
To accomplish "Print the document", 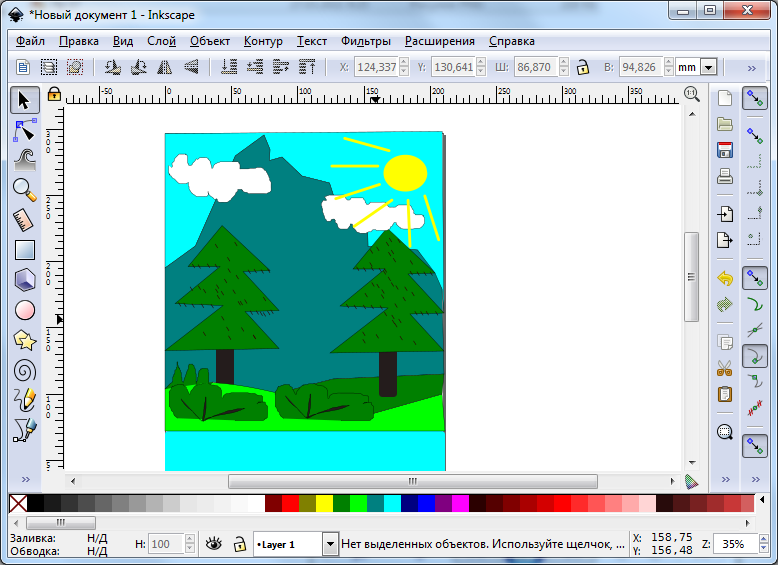I will (x=725, y=176).
